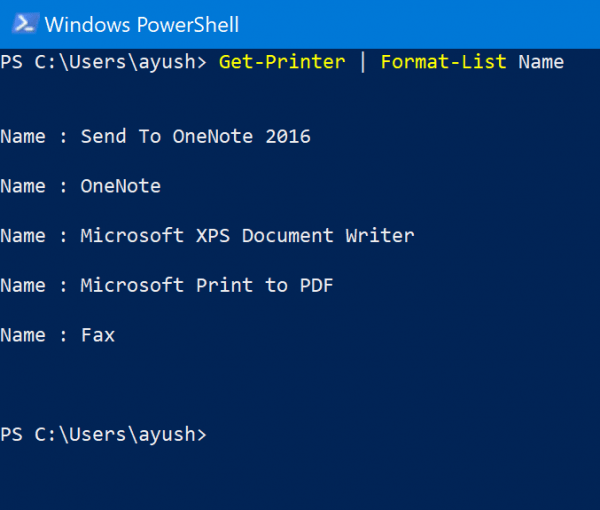
Task: Click the PowerShell icon in title bar
Action: 25,24
